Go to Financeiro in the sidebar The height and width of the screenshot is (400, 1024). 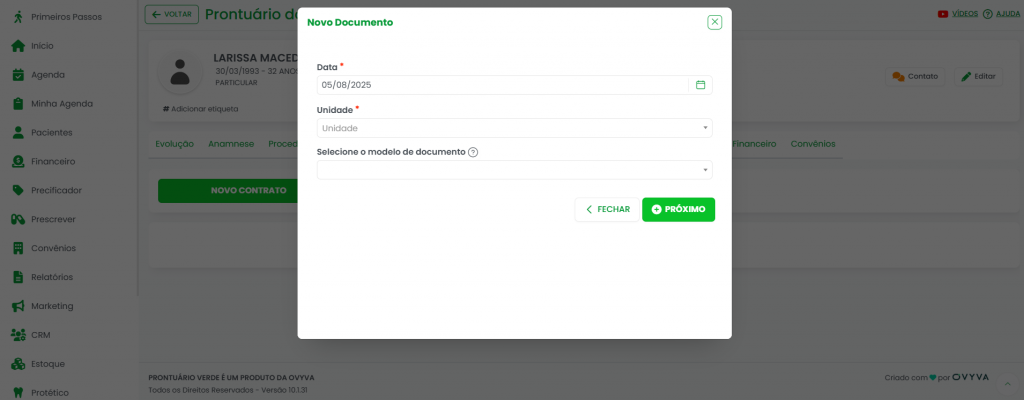53,161
